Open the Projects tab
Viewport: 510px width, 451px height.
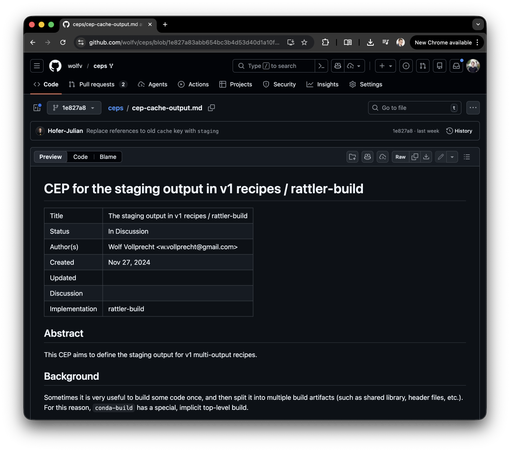pos(235,84)
